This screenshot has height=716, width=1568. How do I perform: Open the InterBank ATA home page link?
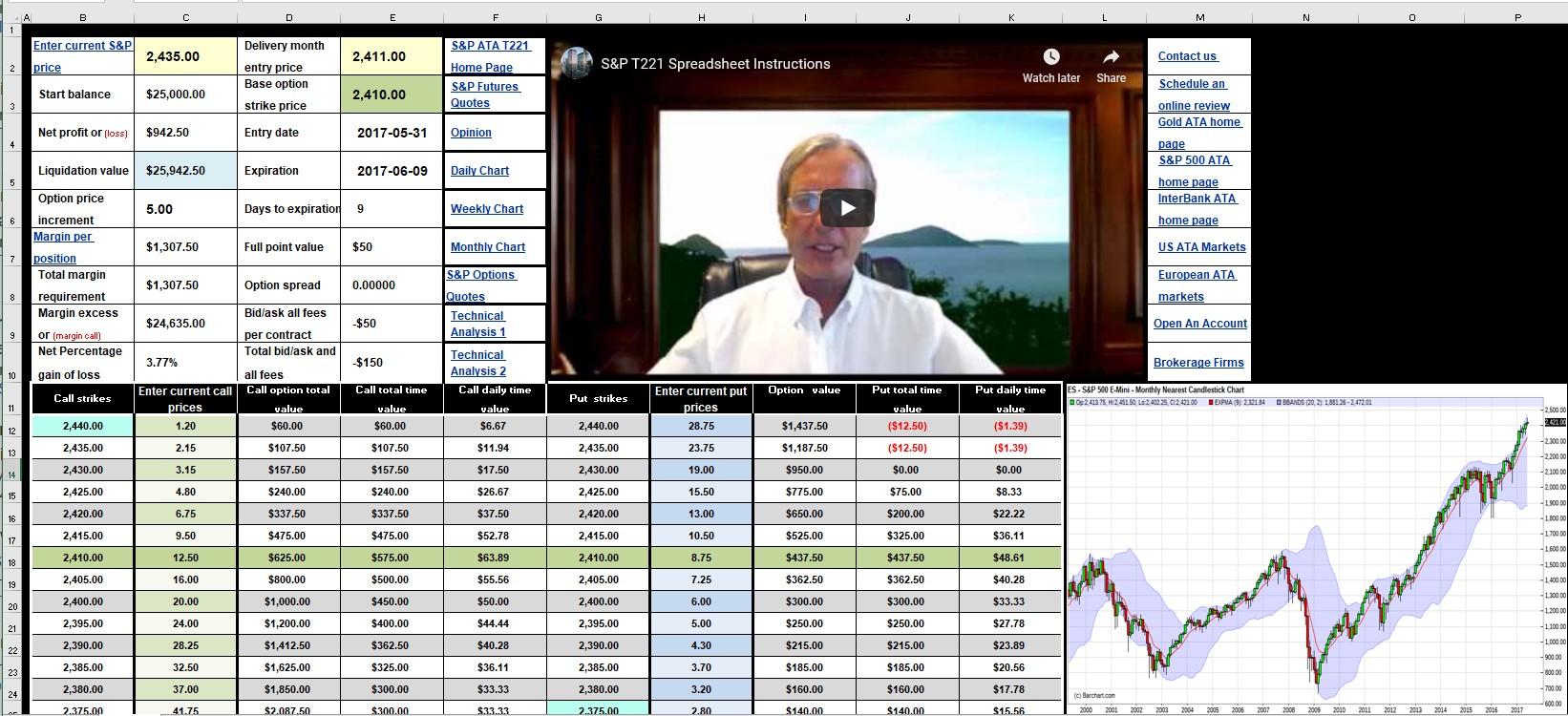[x=1197, y=209]
